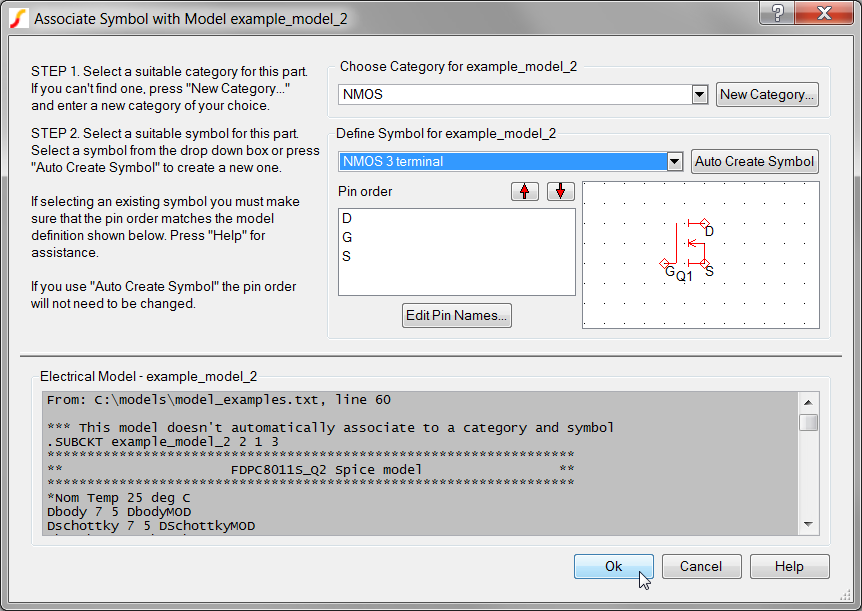Select pin S in the Pin order list

coord(347,256)
